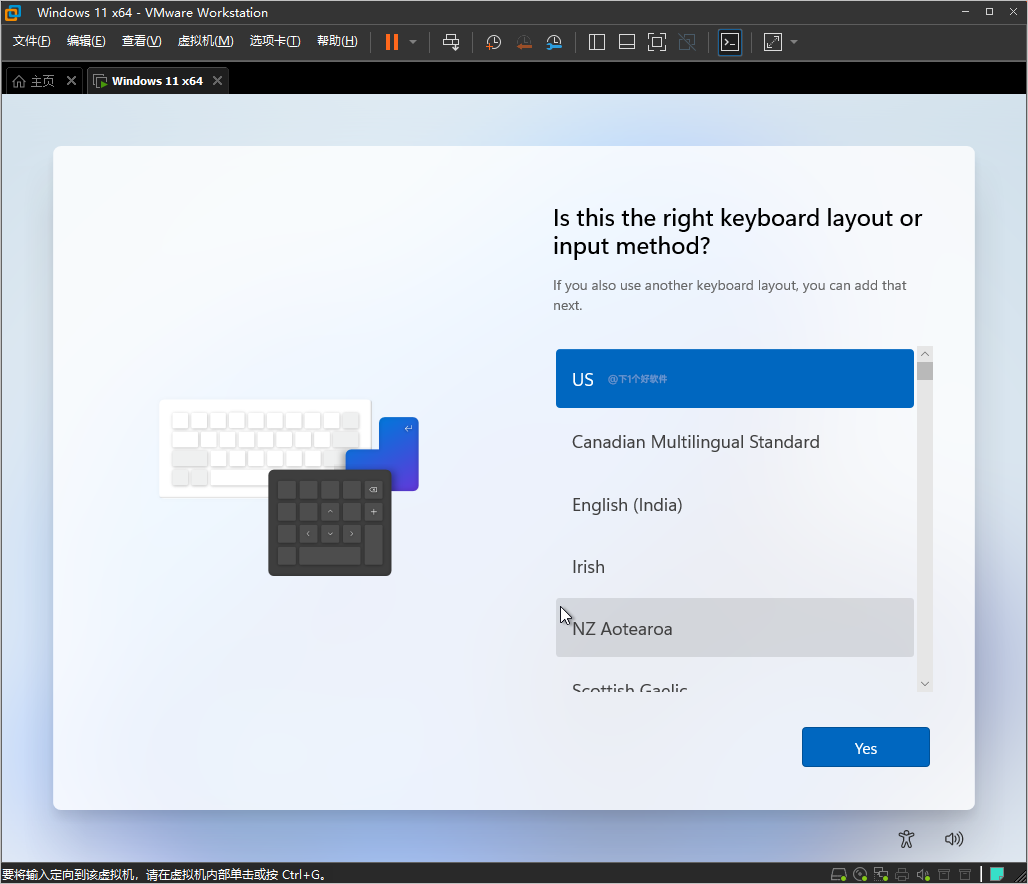Toggle the thumbnail bar view
Screen dimensions: 1028x884
coord(626,42)
